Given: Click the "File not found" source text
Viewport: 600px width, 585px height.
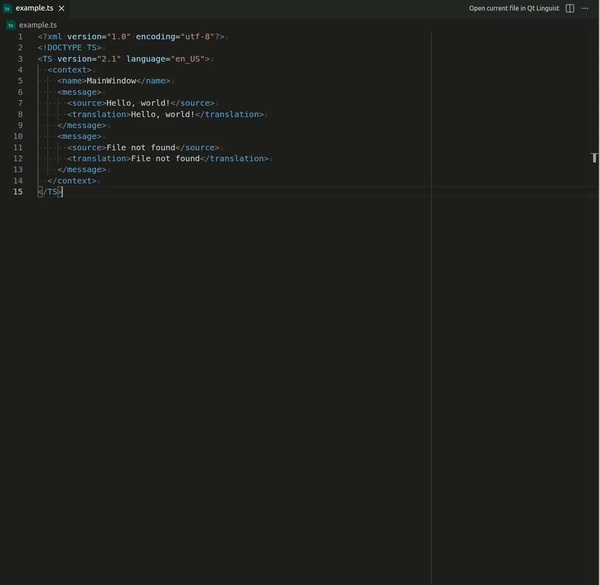Looking at the screenshot, I should point(141,148).
